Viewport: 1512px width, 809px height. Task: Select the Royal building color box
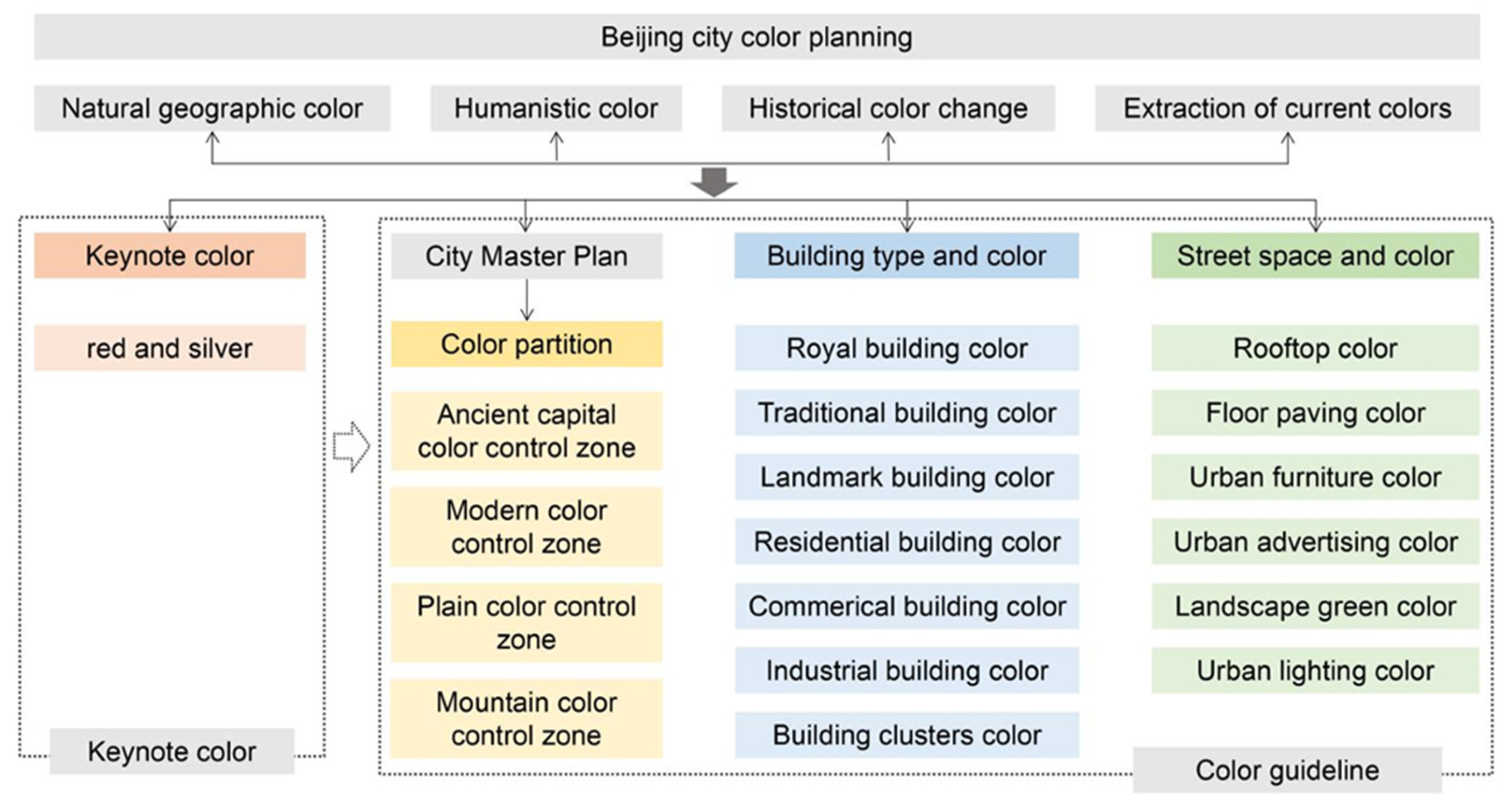pos(906,349)
